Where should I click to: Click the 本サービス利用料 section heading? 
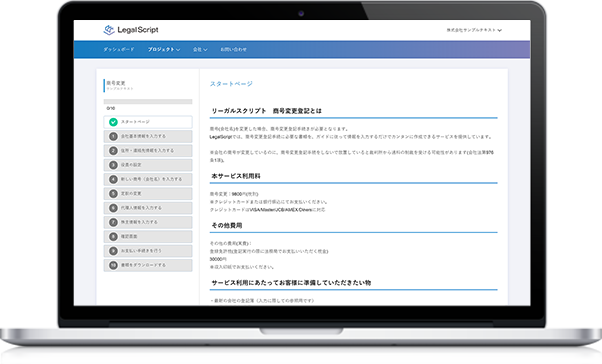click(236, 176)
